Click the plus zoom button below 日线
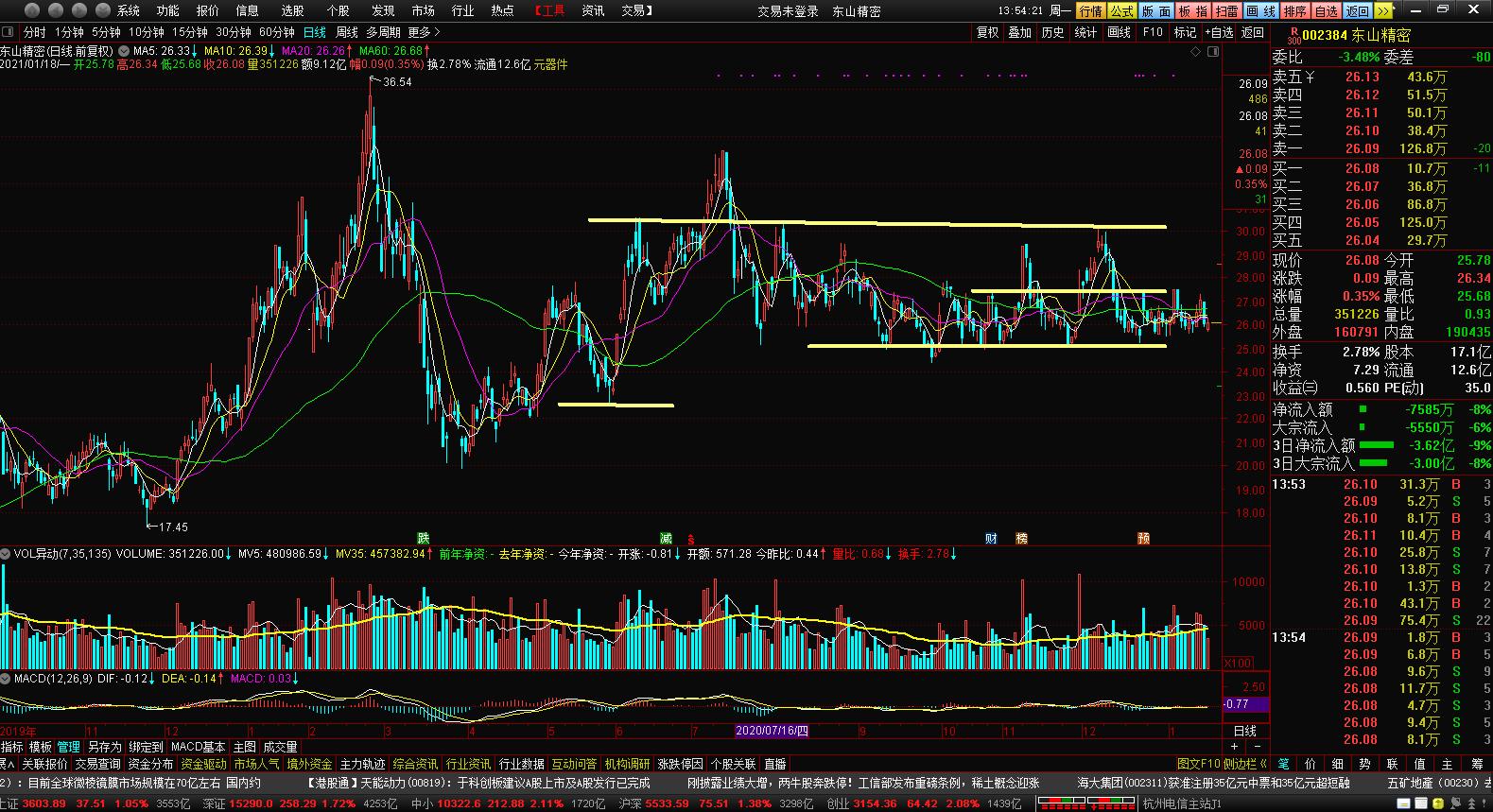The image size is (1493, 812). [x=1233, y=747]
